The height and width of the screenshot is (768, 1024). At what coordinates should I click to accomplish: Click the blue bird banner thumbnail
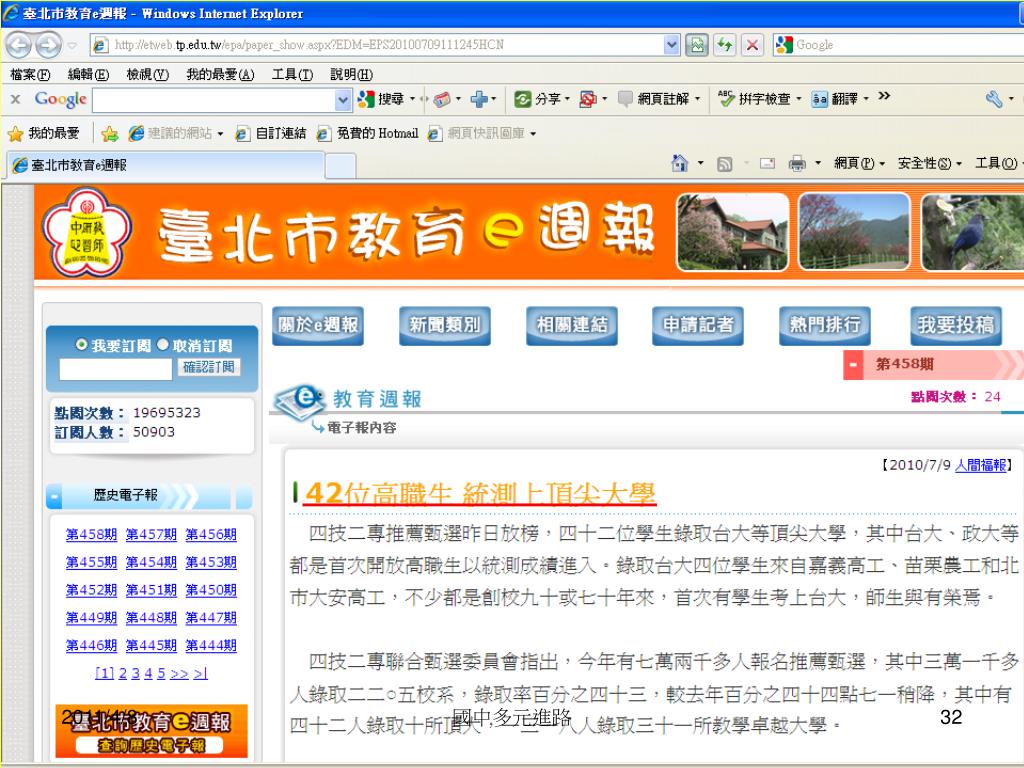point(972,232)
